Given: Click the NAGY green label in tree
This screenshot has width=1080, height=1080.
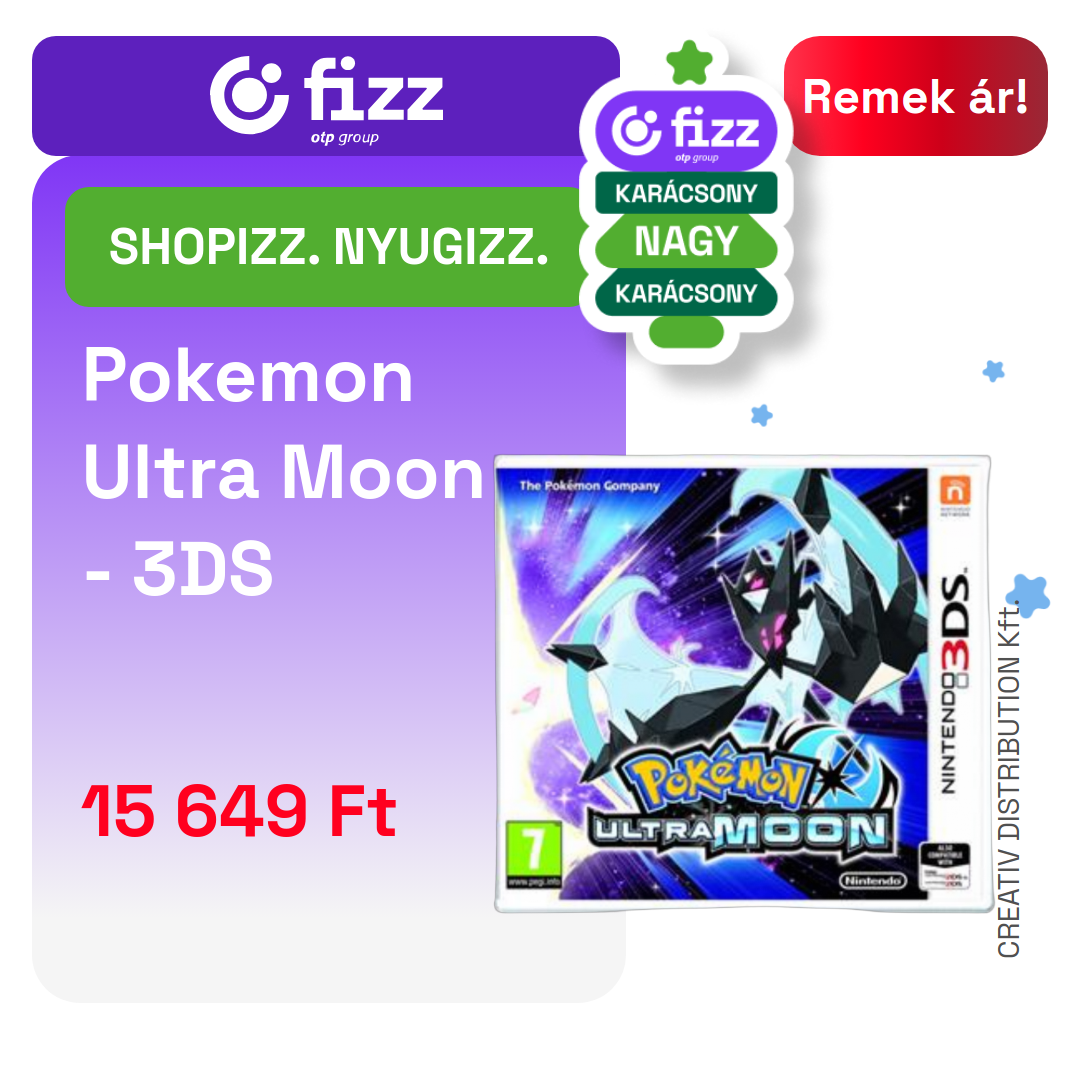Looking at the screenshot, I should (686, 241).
